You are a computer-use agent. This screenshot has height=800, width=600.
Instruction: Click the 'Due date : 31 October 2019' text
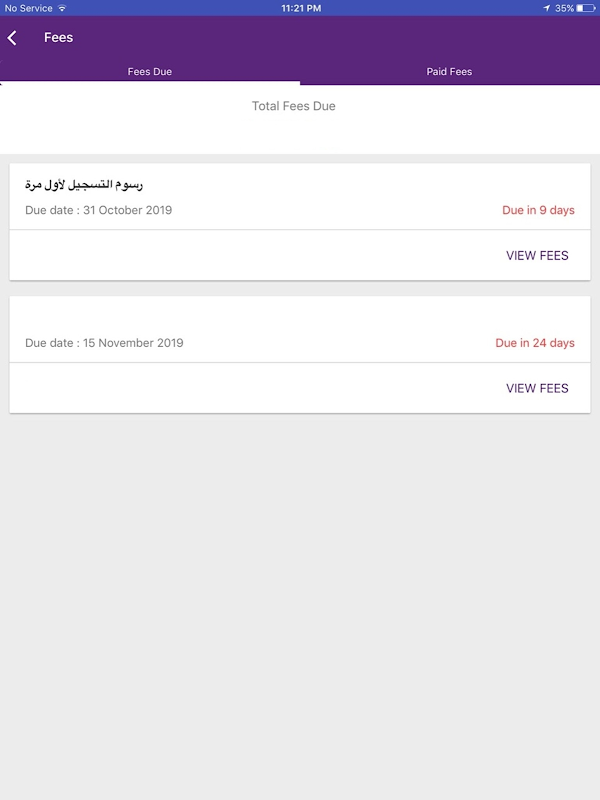pos(99,211)
